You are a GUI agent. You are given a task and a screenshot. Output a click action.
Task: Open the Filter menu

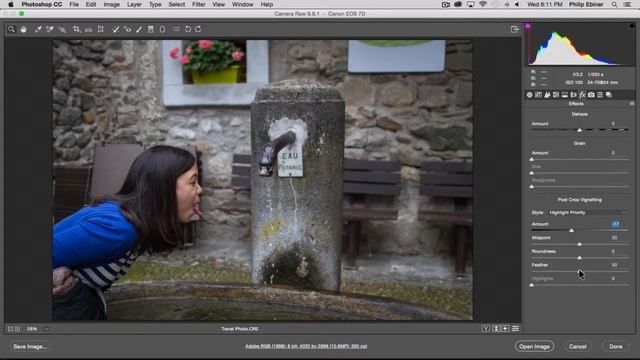point(198,4)
